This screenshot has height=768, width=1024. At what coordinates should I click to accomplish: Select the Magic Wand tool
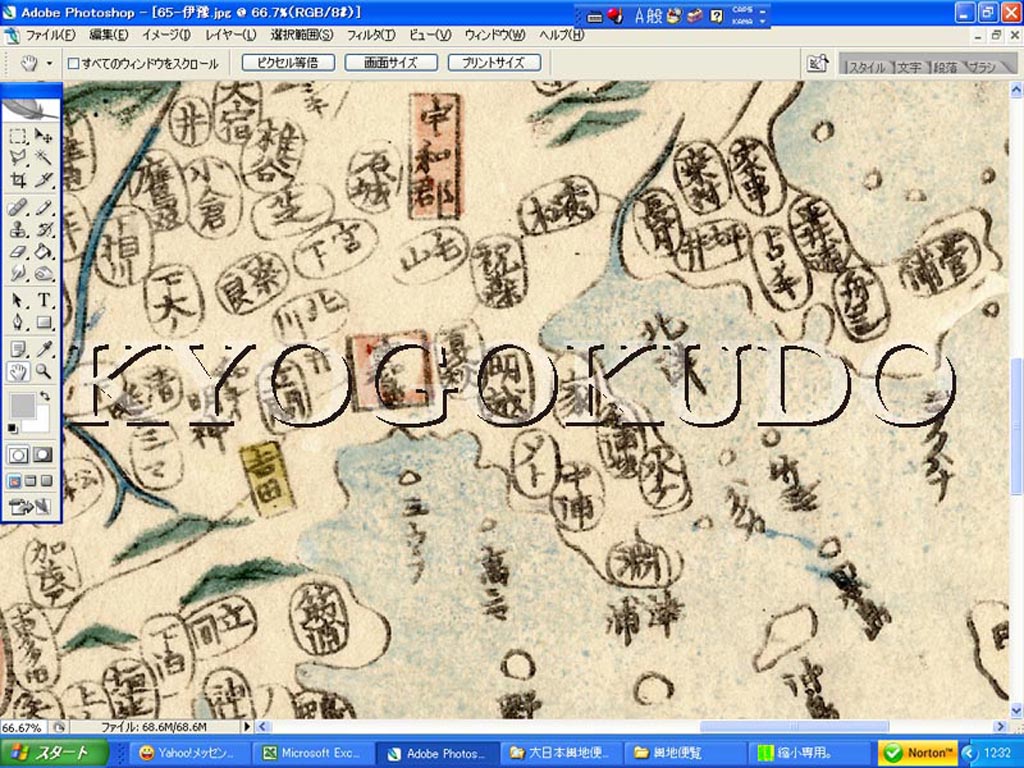coord(43,157)
